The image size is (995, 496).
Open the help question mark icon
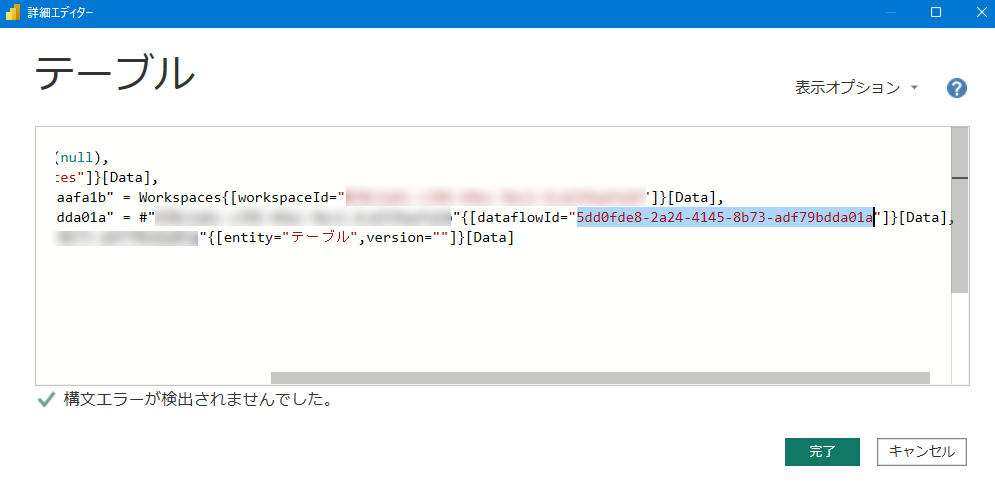(x=956, y=88)
